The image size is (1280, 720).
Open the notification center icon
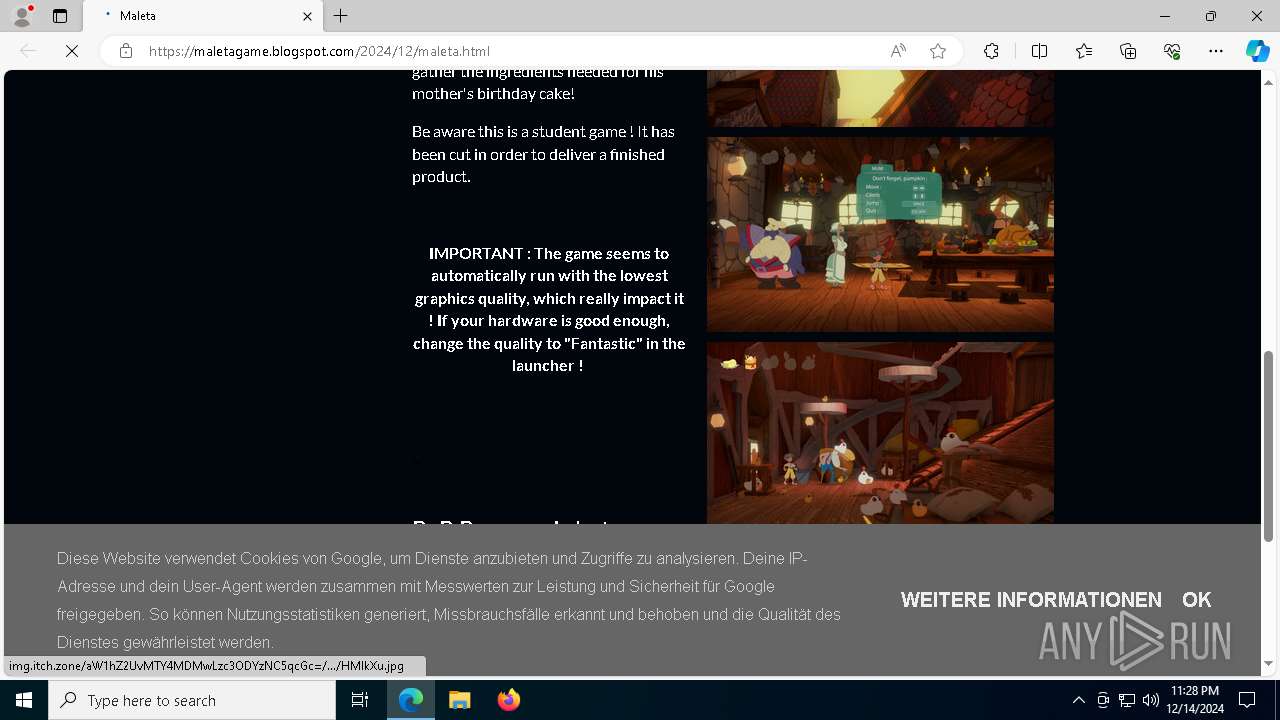[x=1247, y=700]
